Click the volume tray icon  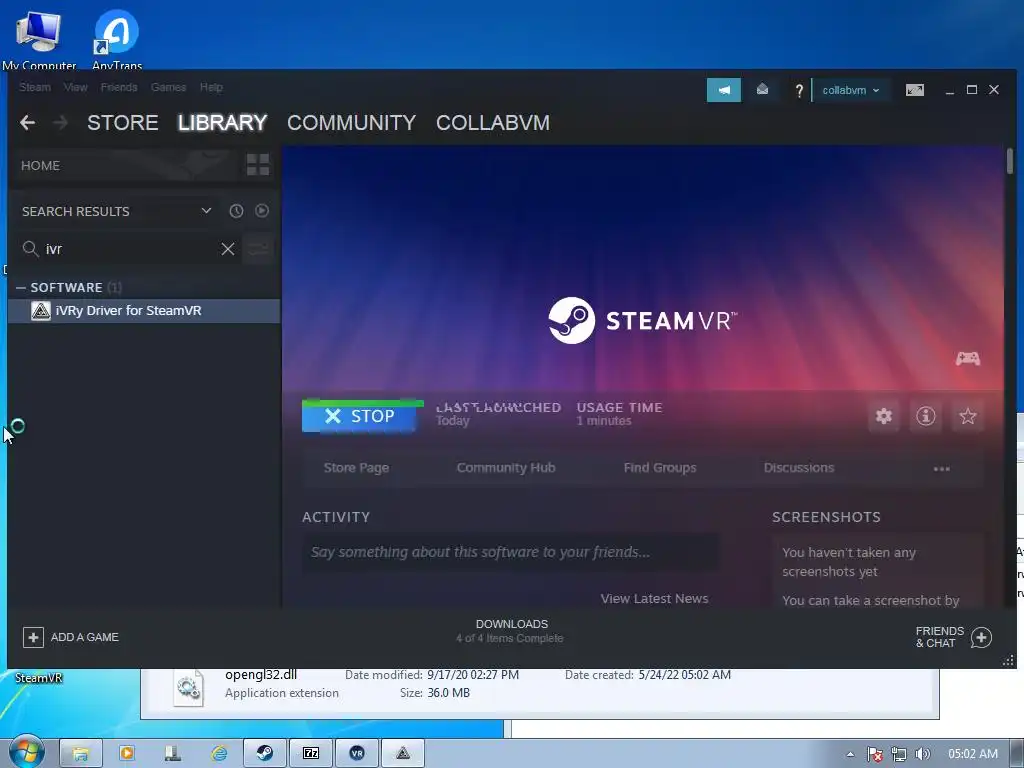(922, 754)
